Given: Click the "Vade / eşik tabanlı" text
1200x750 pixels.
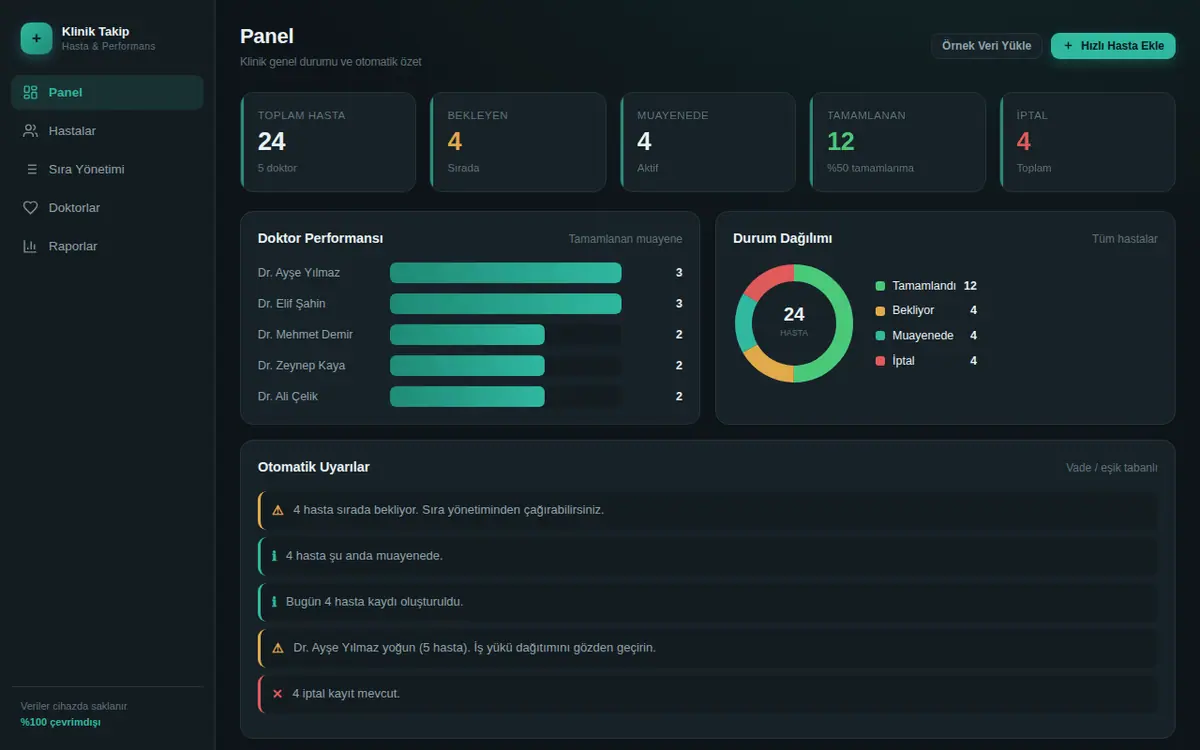Looking at the screenshot, I should click(1112, 468).
